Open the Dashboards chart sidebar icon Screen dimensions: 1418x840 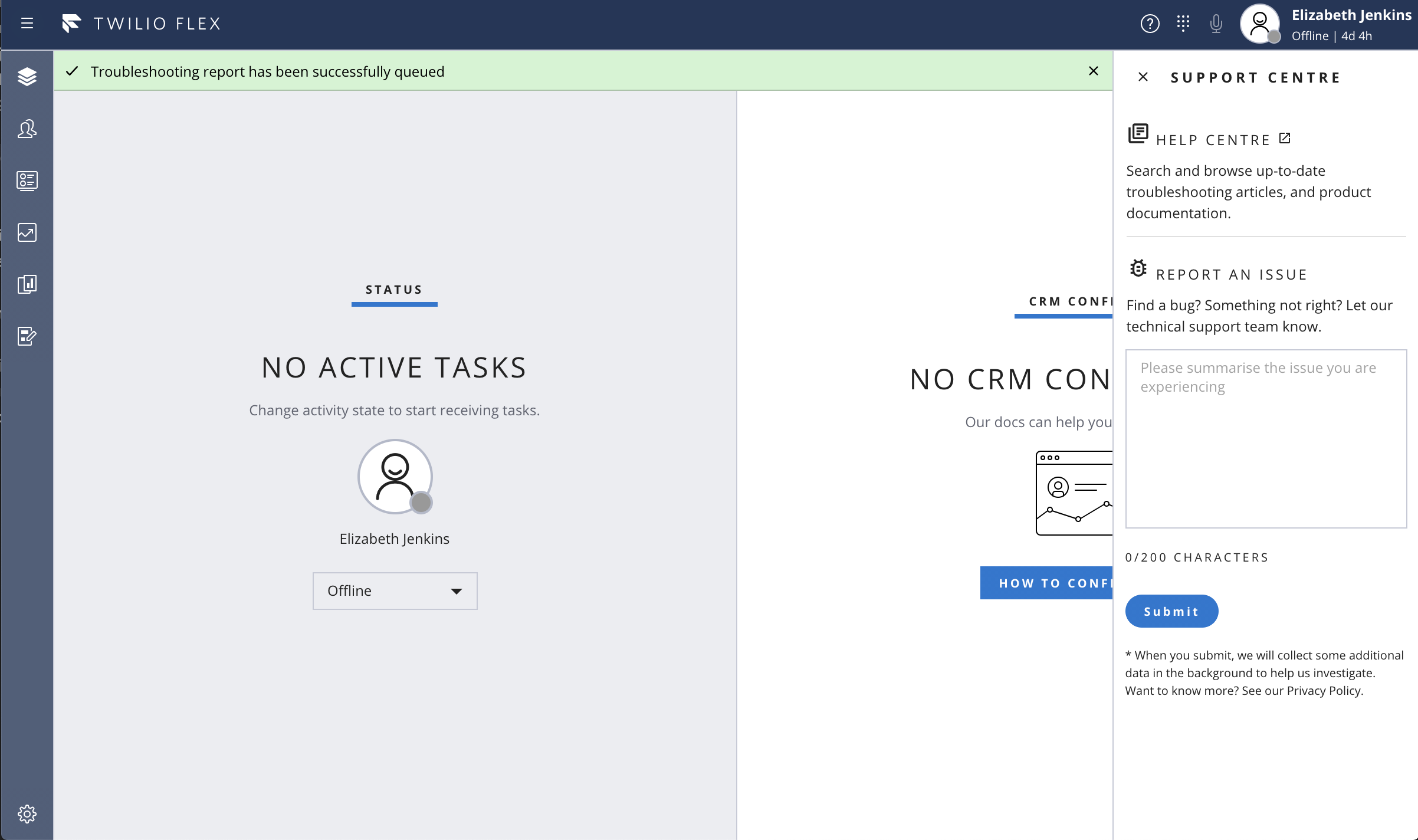click(27, 232)
